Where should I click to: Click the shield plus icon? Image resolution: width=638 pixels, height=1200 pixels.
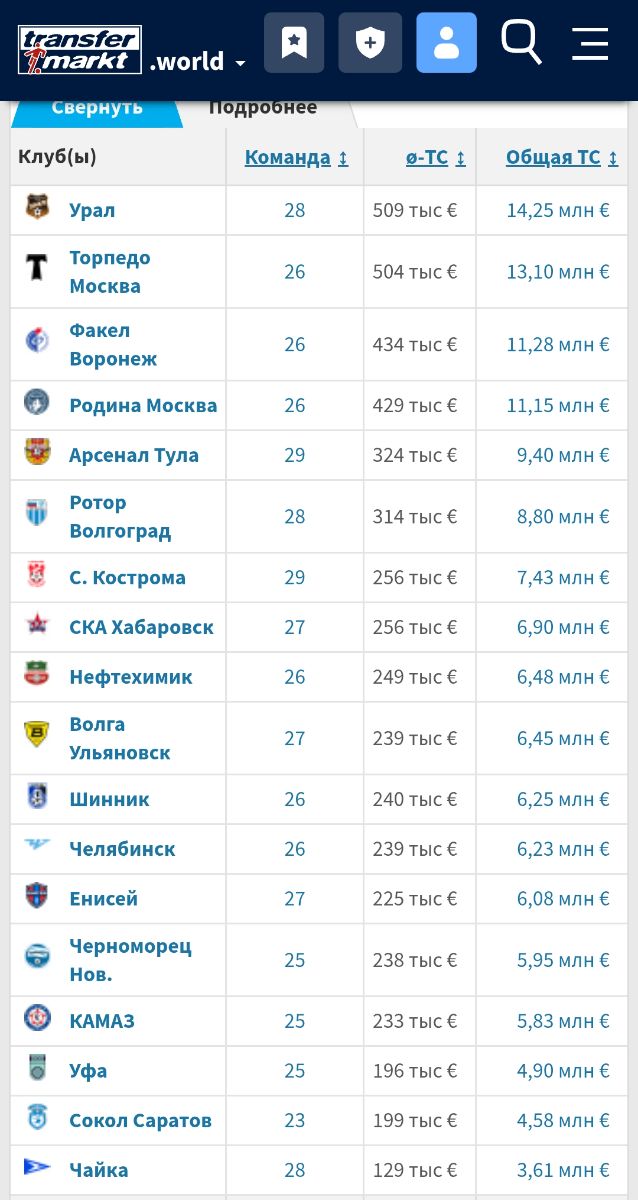tap(370, 43)
